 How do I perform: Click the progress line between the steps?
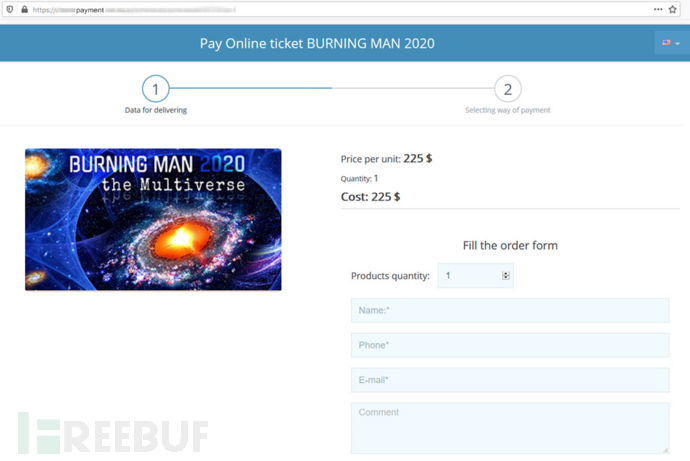332,88
